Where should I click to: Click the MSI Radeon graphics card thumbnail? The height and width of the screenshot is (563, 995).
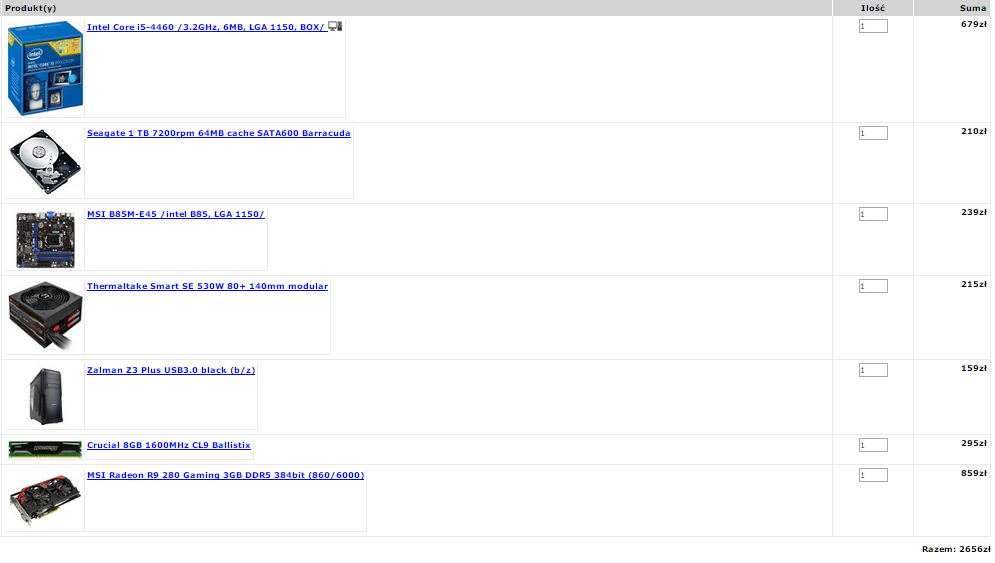click(45, 500)
